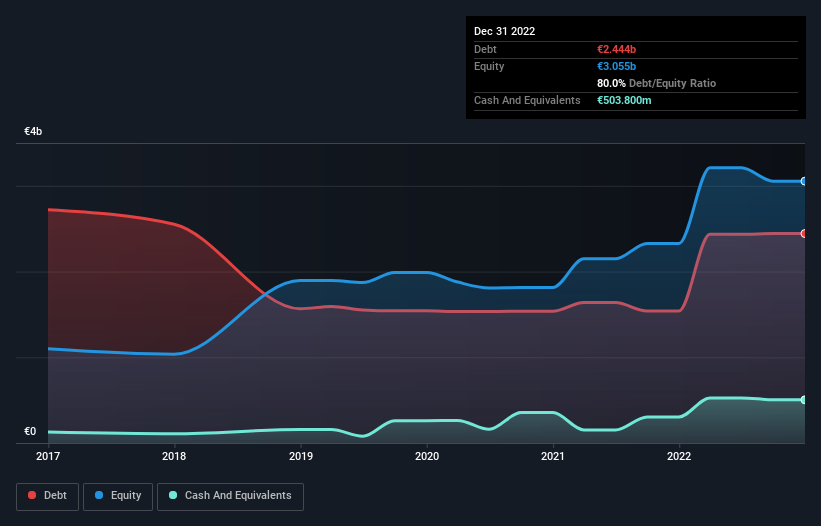The height and width of the screenshot is (526, 821).
Task: Select the 2018 axis label
Action: [174, 456]
